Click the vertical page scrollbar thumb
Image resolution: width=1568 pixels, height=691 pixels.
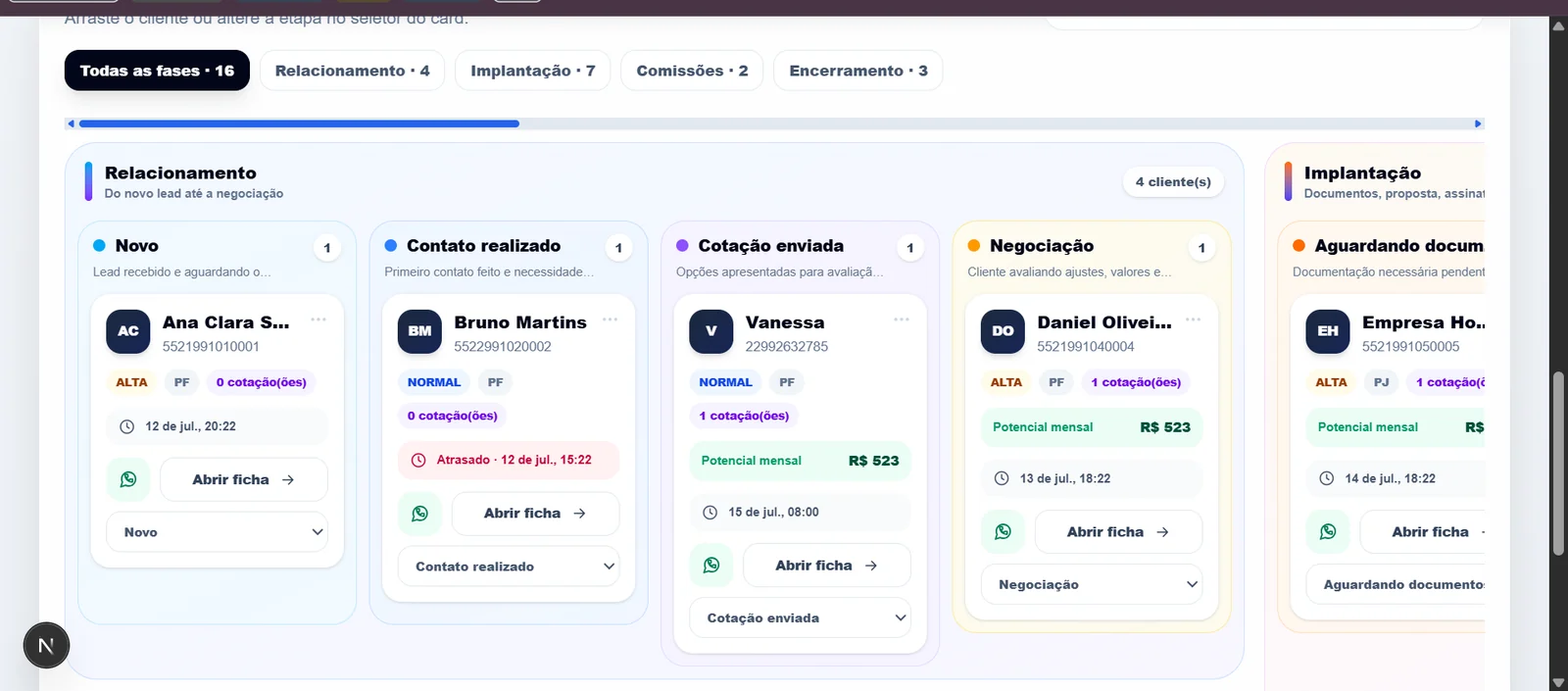click(x=1558, y=465)
